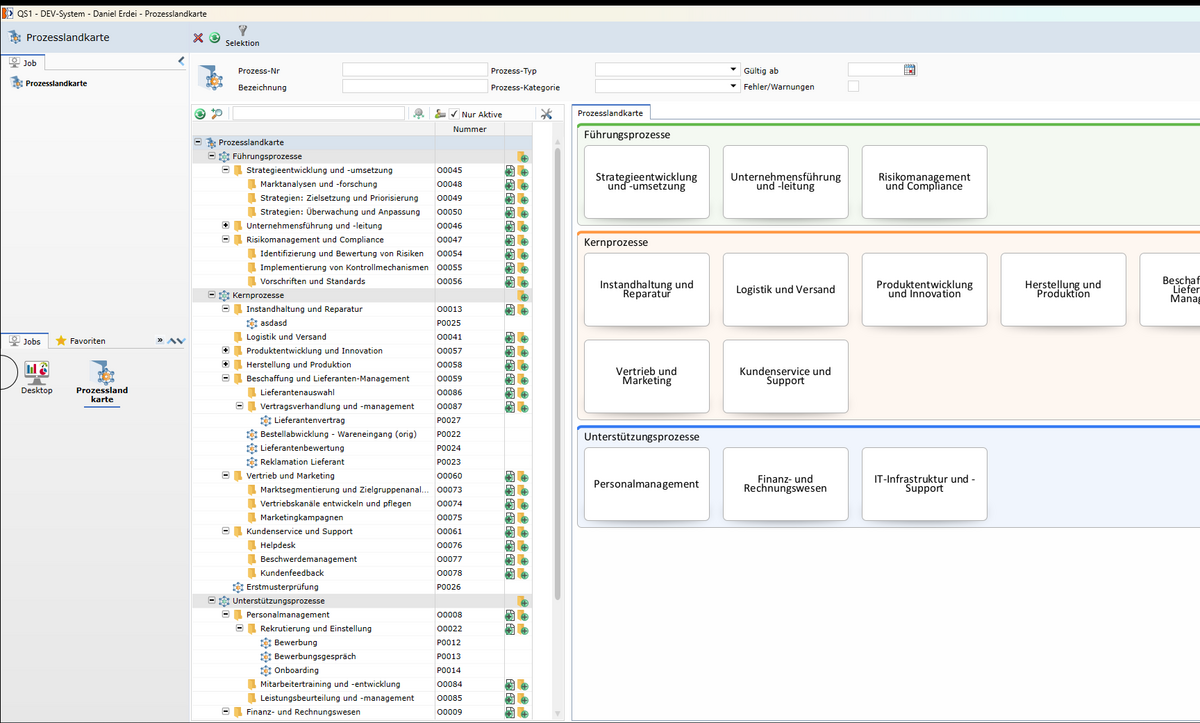Open Personalmanagement map tile
Image resolution: width=1200 pixels, height=723 pixels.
[x=646, y=484]
